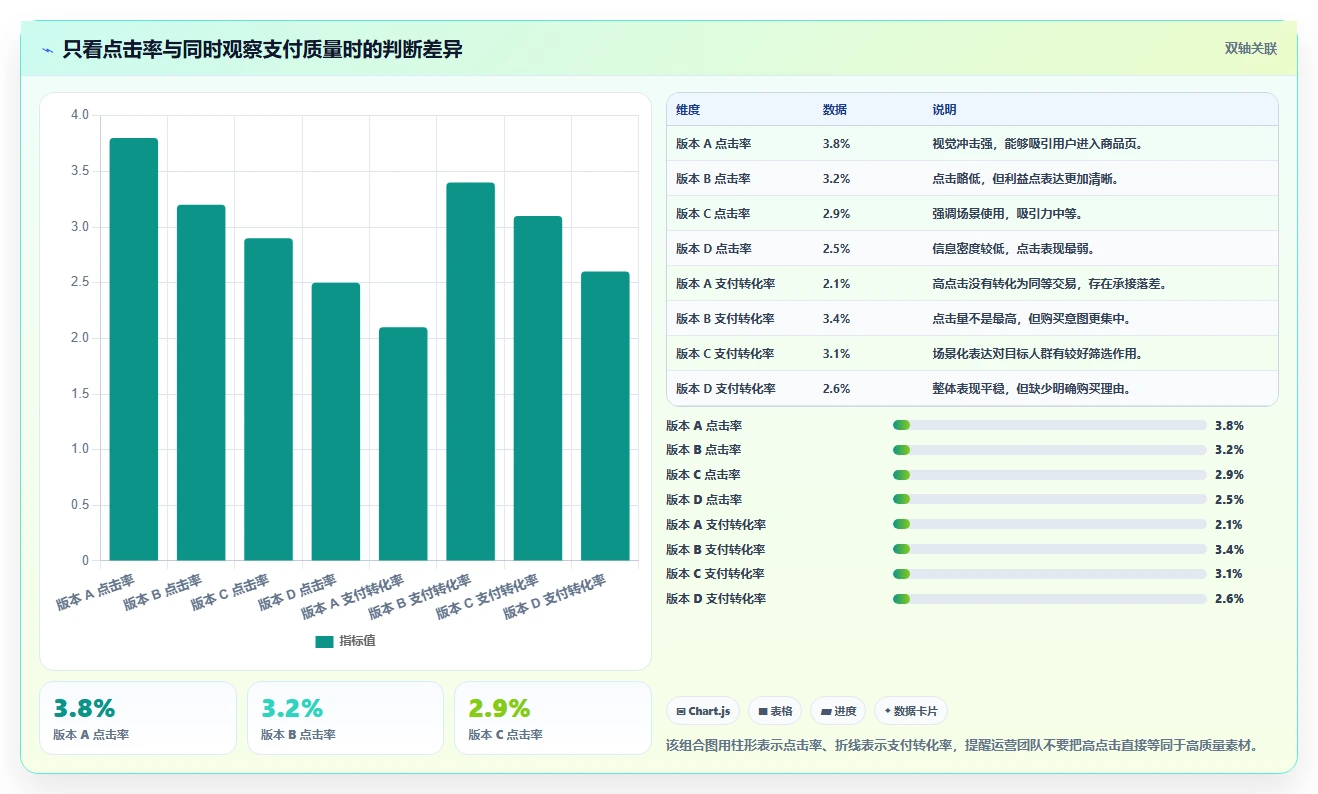
Task: Select the 进度 tag chip
Action: (x=838, y=711)
